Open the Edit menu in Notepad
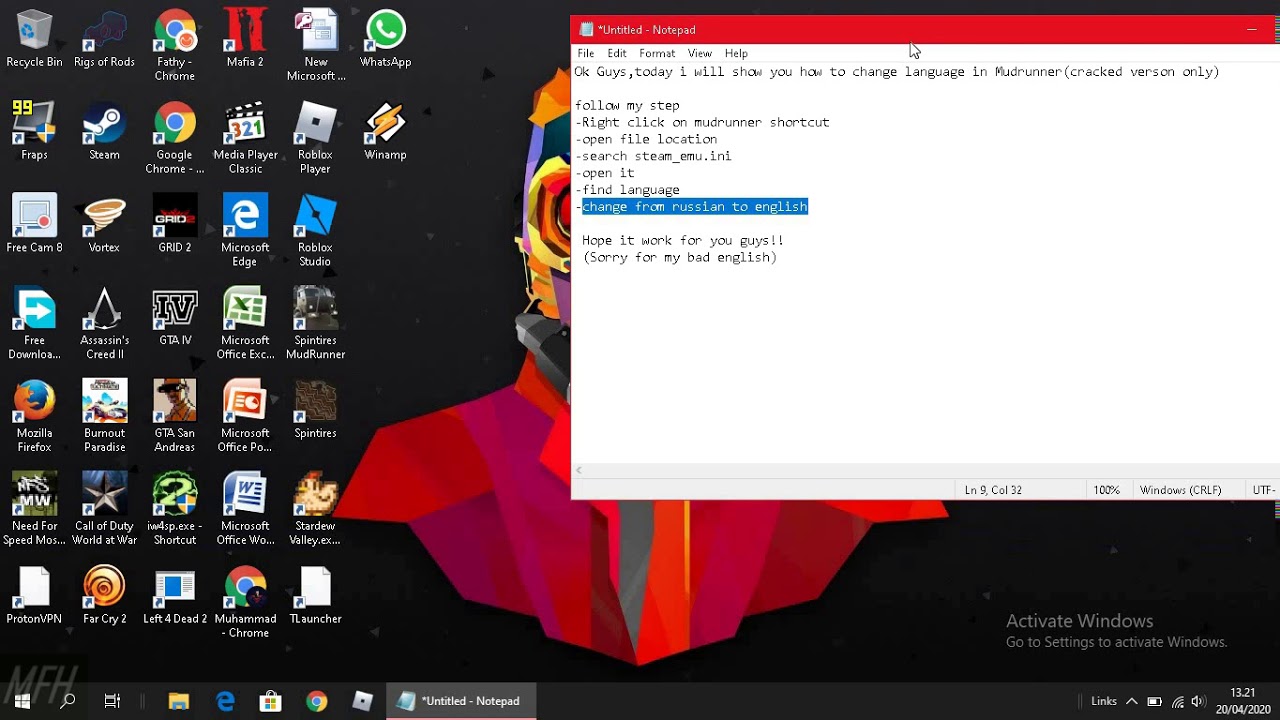This screenshot has height=720, width=1280. pyautogui.click(x=617, y=53)
